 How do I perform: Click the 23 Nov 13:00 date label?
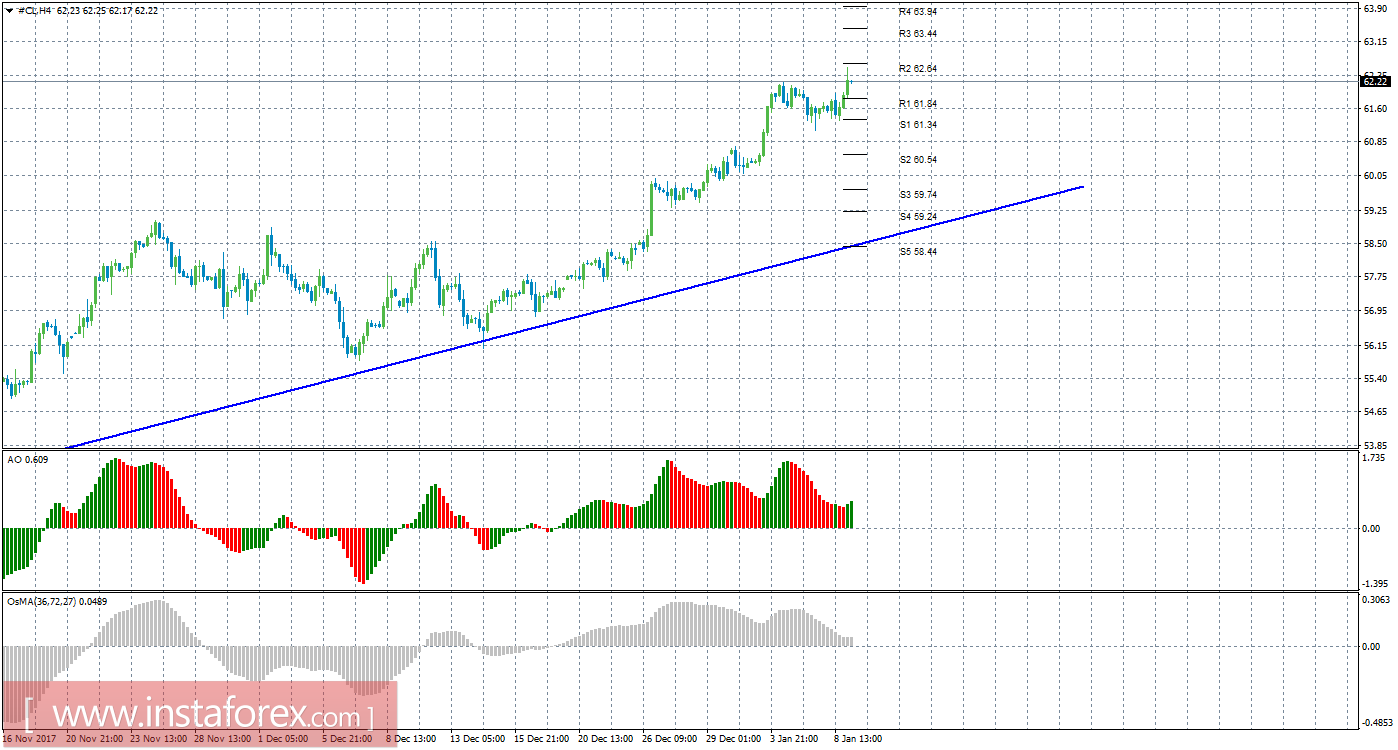pyautogui.click(x=161, y=739)
